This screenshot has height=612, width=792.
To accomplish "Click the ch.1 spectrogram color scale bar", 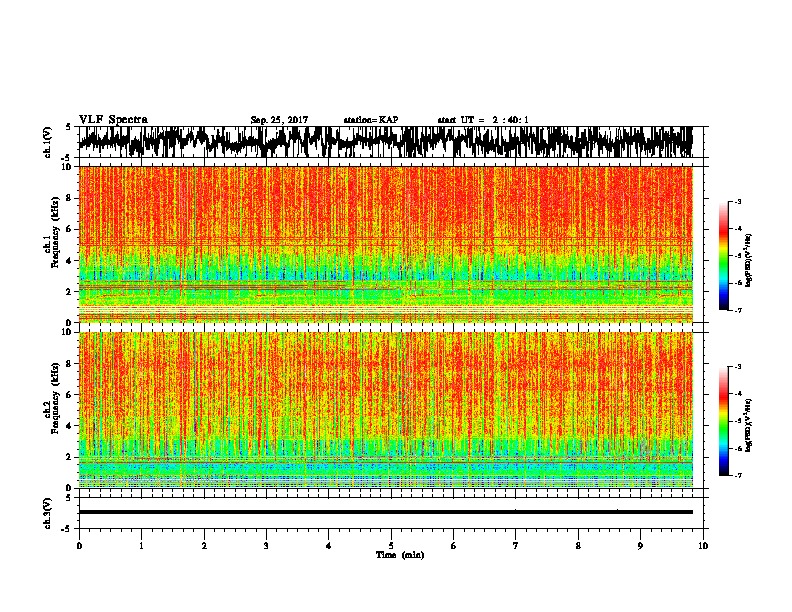I will click(723, 256).
